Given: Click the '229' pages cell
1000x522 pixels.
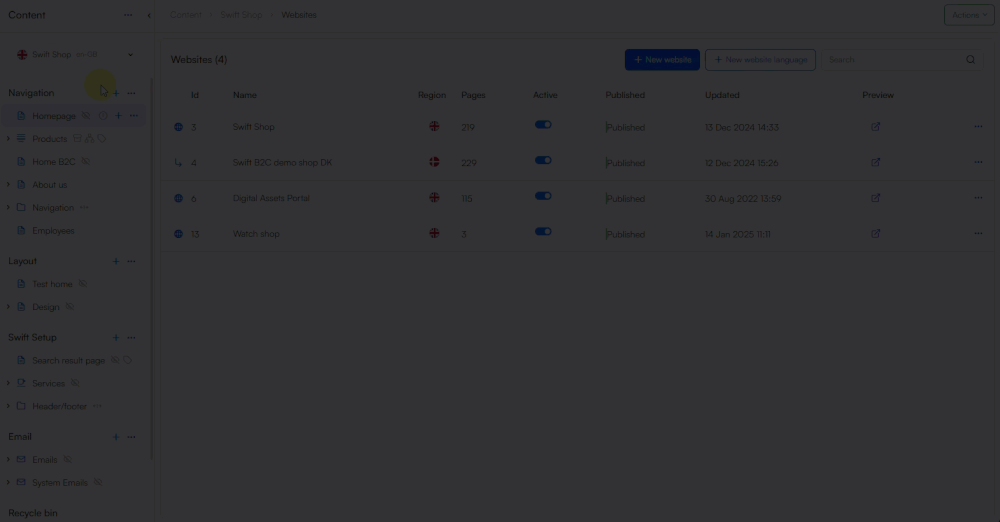Looking at the screenshot, I should pyautogui.click(x=469, y=163).
